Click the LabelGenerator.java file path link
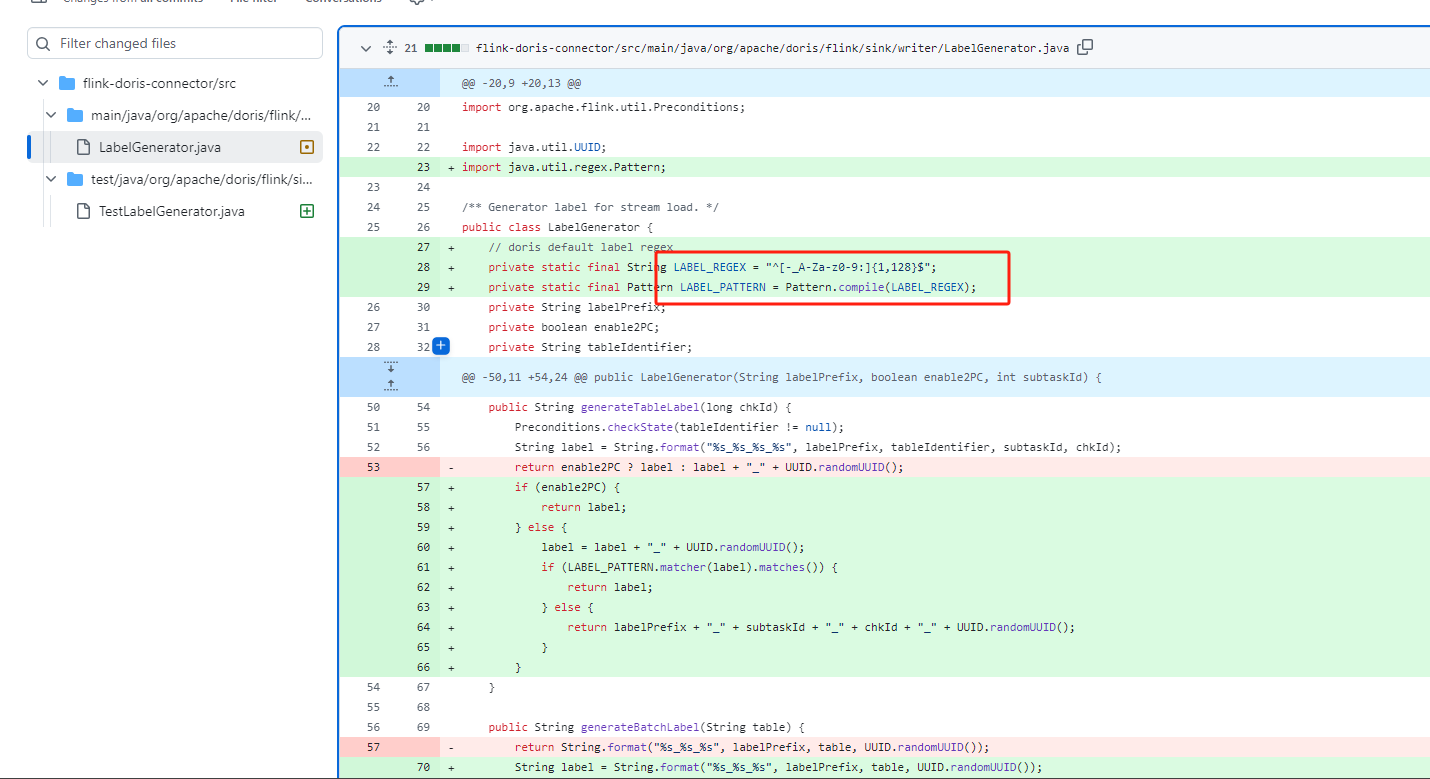 [x=773, y=48]
